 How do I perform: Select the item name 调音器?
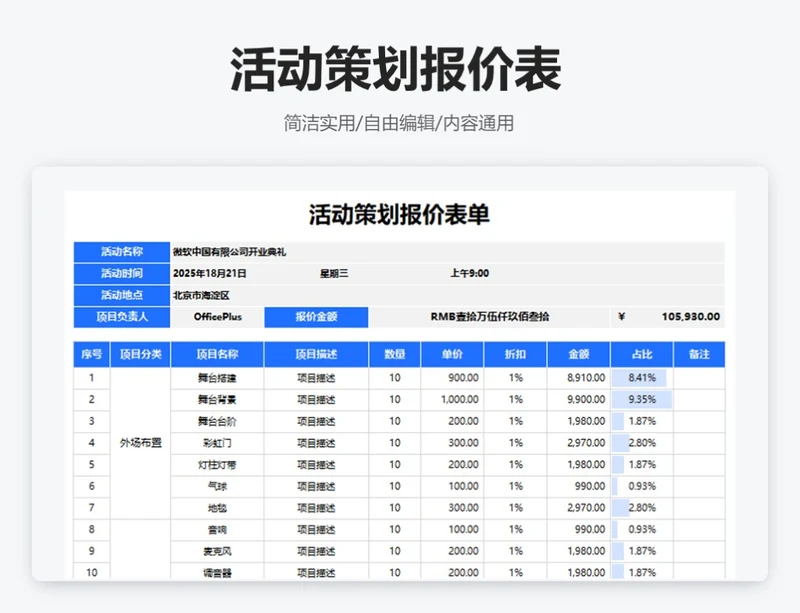[x=217, y=573]
